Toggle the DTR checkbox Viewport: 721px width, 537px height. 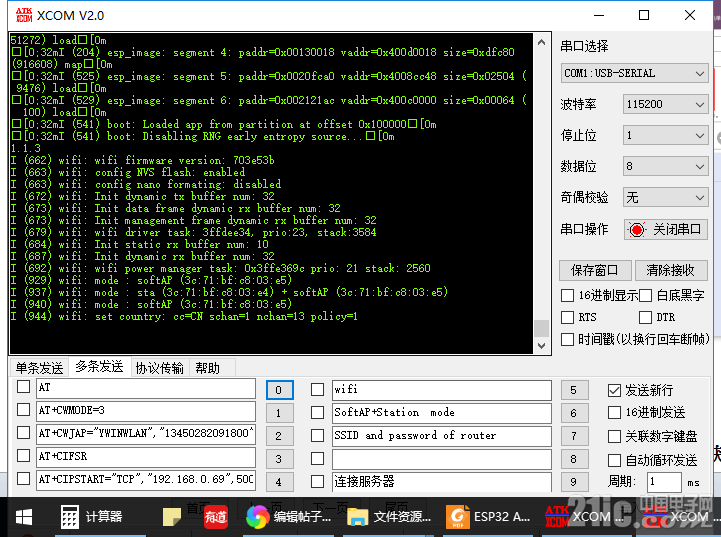coord(646,317)
